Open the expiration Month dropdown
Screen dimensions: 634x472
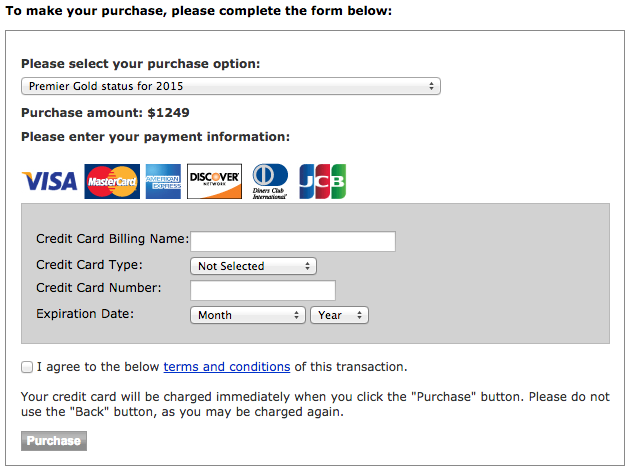(247, 315)
